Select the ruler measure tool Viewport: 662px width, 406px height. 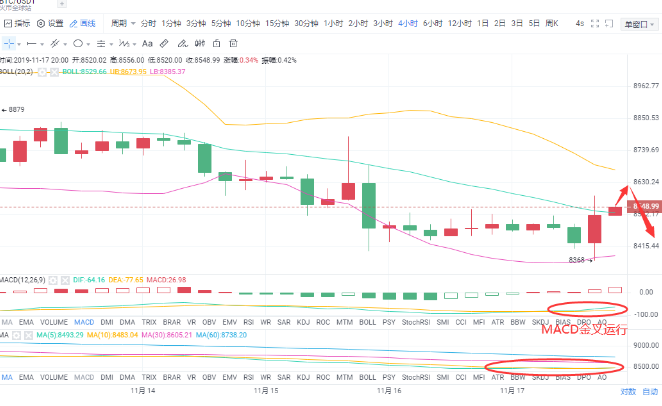164,43
